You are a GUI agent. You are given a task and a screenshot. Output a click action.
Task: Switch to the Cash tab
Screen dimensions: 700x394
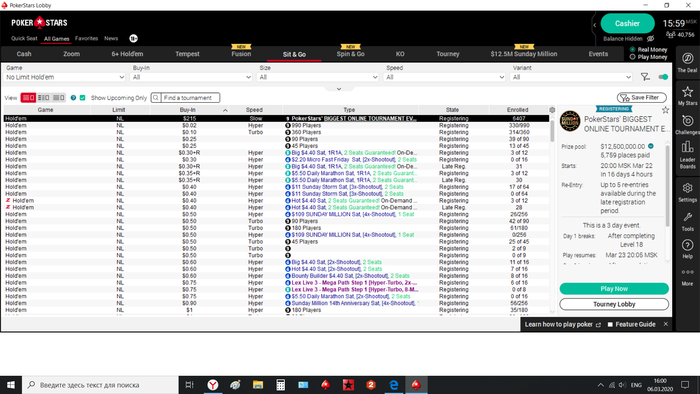pos(24,54)
